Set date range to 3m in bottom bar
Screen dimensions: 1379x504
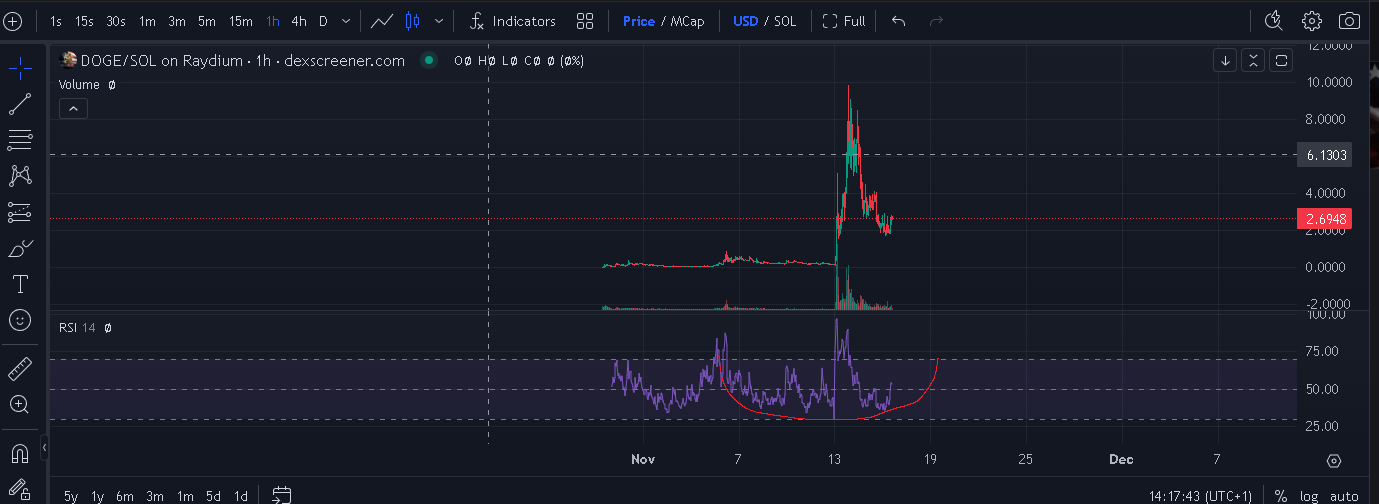click(x=155, y=496)
